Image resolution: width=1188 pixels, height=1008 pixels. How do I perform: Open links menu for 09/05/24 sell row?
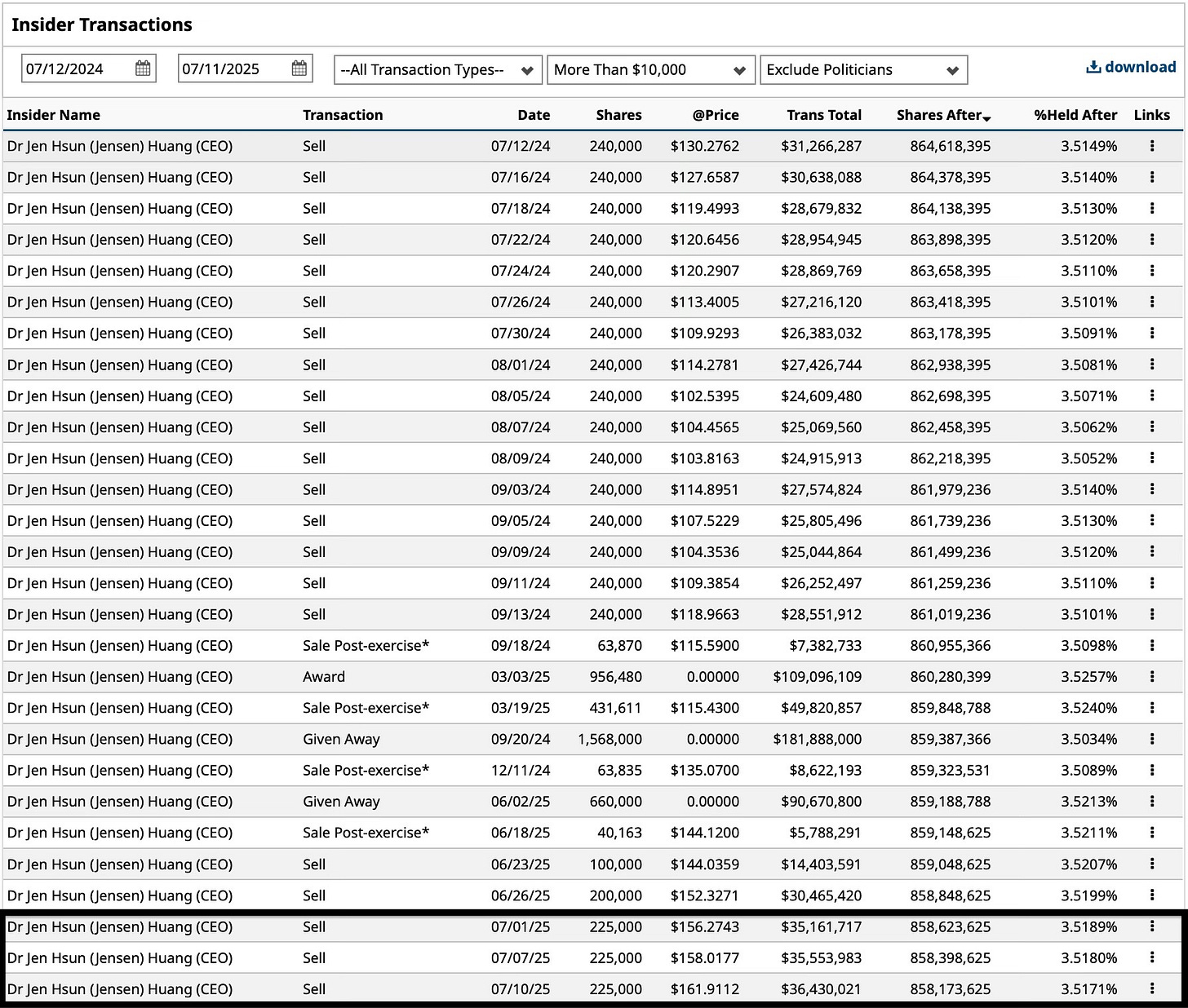[1152, 520]
